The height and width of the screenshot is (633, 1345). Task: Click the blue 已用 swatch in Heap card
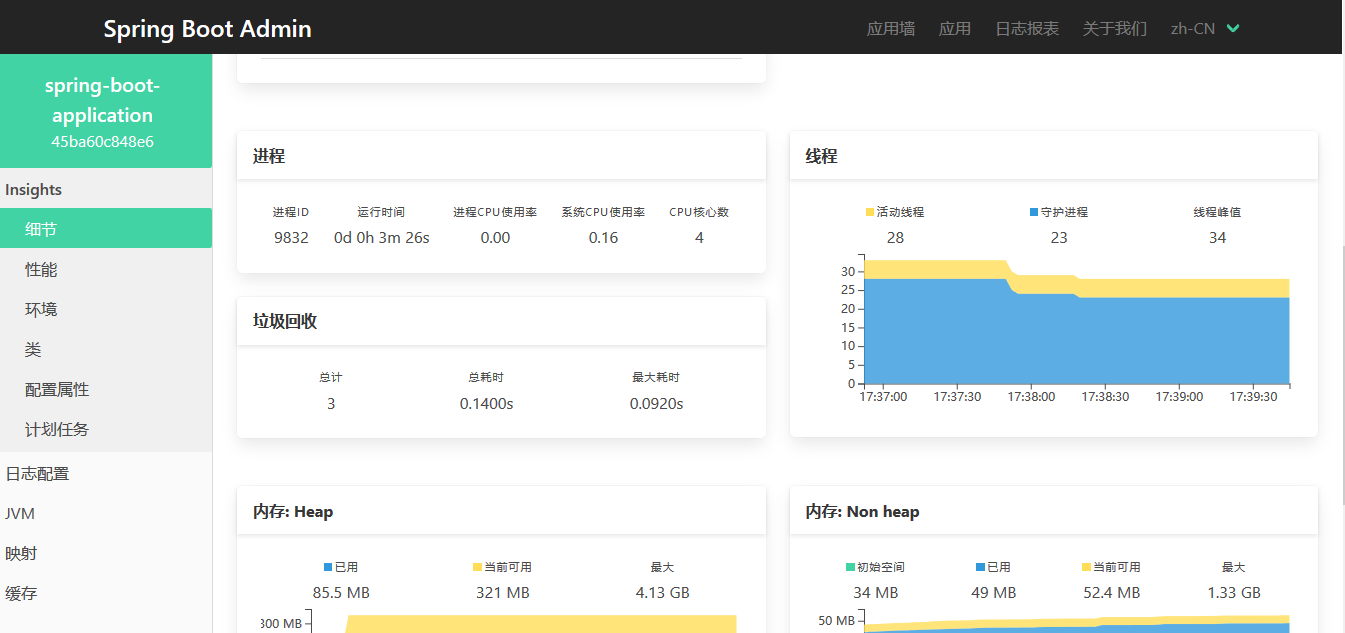pyautogui.click(x=328, y=567)
